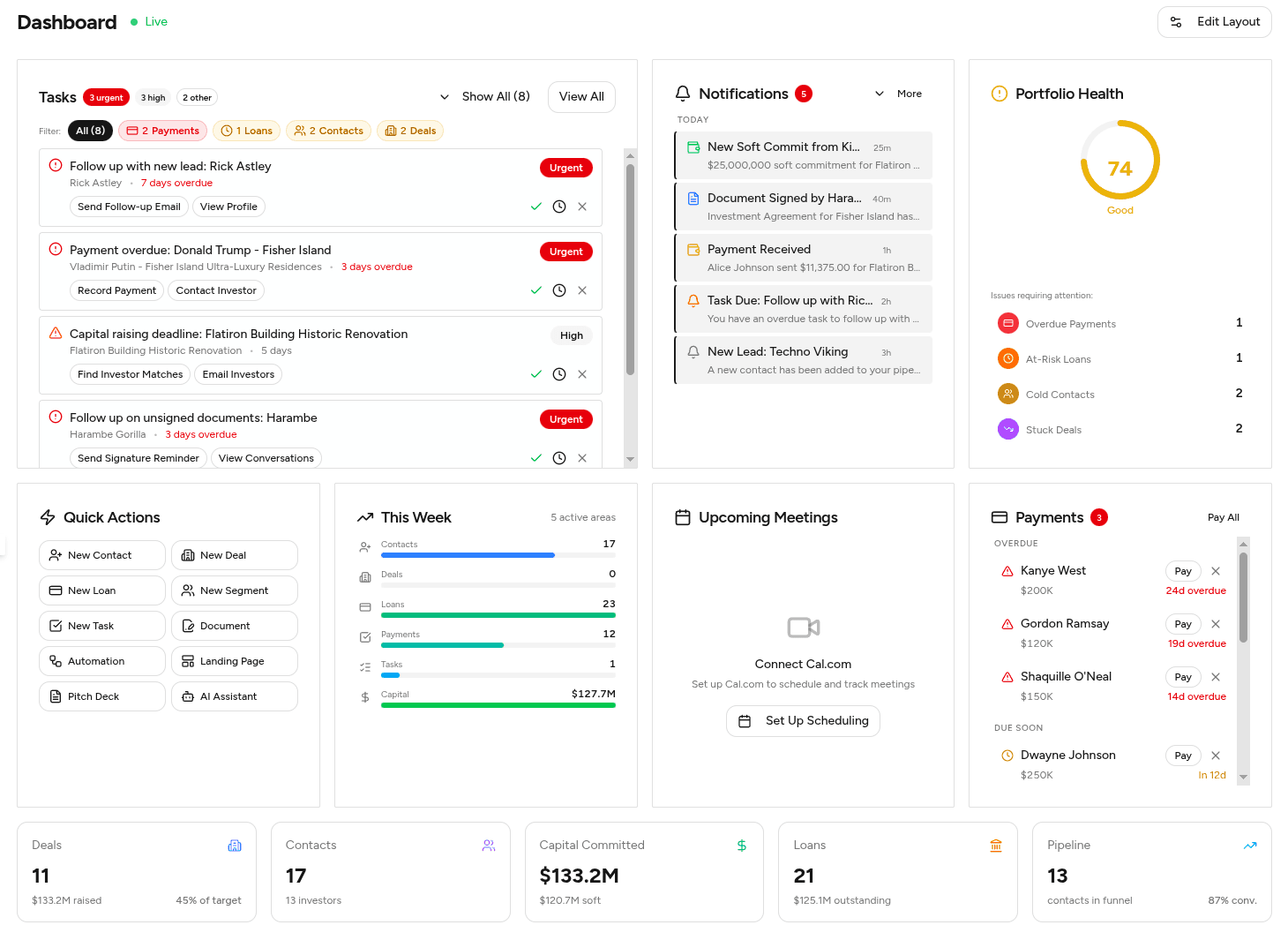
Task: Select the 2 Deals filter tab
Action: pyautogui.click(x=409, y=130)
